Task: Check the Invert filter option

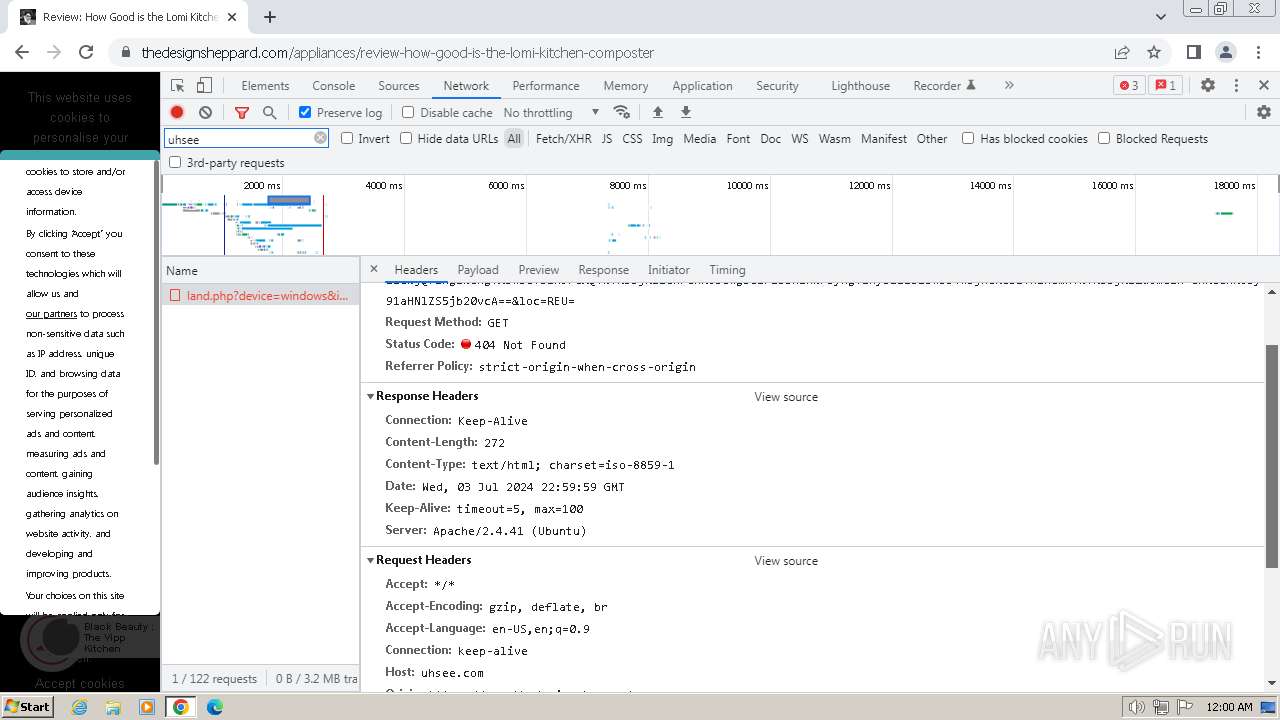Action: pos(347,138)
